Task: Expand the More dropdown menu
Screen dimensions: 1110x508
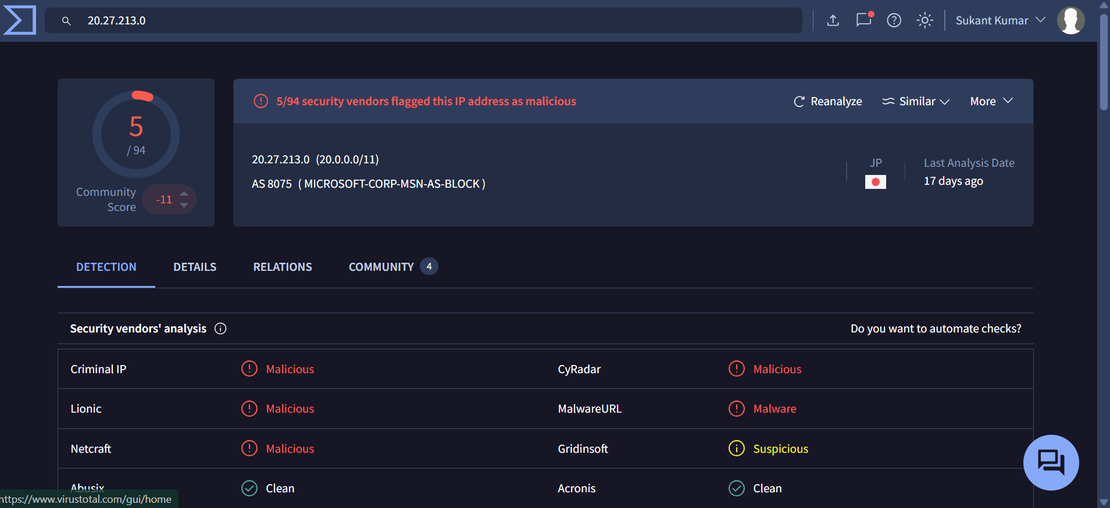Action: click(x=991, y=101)
